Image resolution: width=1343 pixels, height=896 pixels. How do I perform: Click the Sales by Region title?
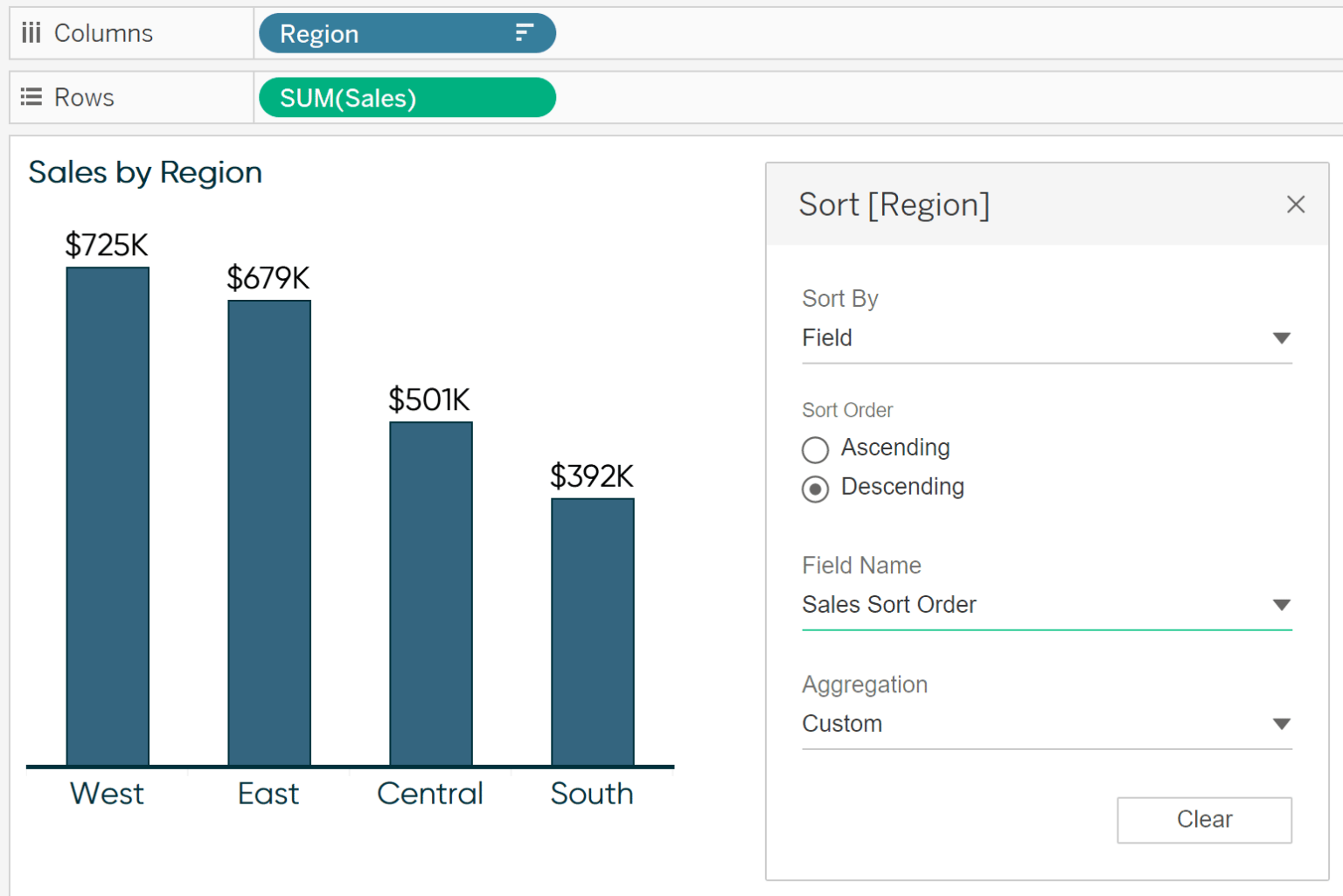point(145,172)
